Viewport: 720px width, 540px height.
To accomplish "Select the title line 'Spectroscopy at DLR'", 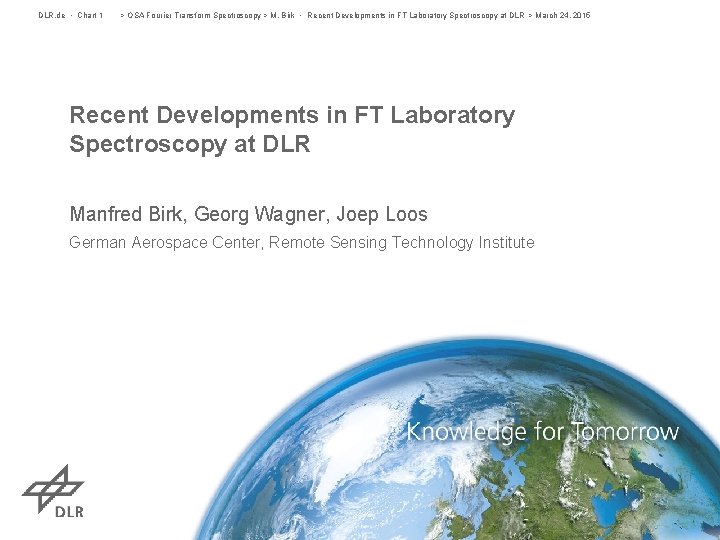I will click(190, 144).
